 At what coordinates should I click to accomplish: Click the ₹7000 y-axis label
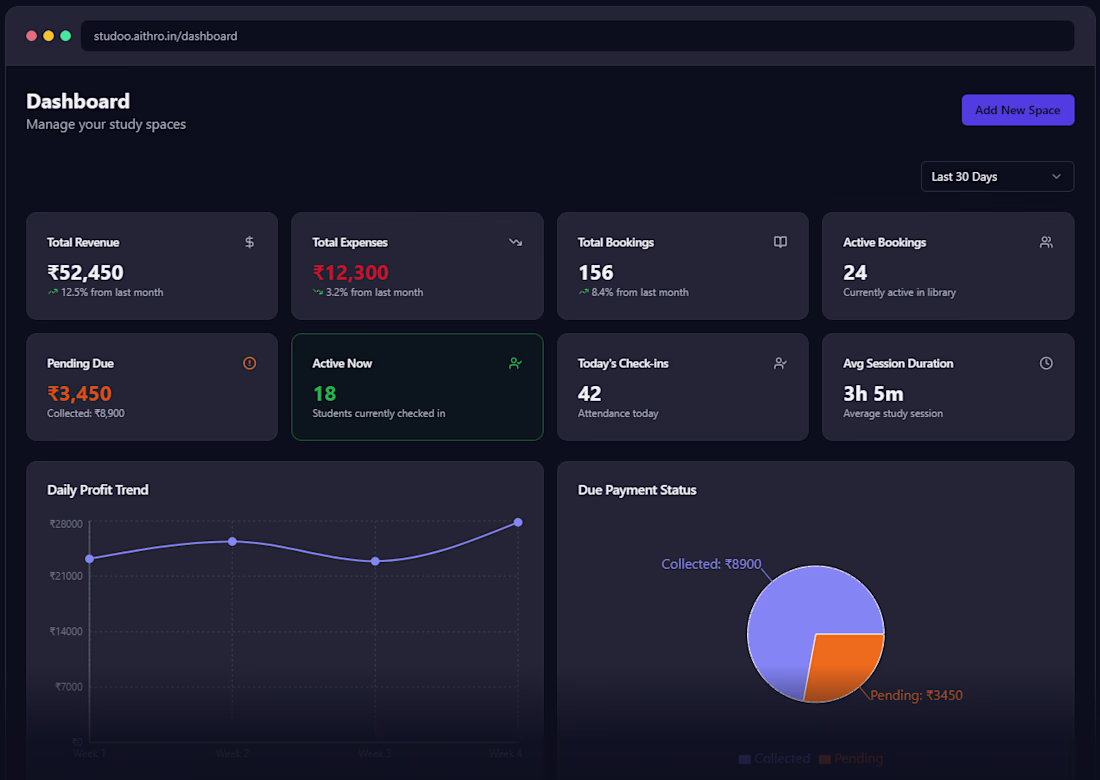point(69,687)
